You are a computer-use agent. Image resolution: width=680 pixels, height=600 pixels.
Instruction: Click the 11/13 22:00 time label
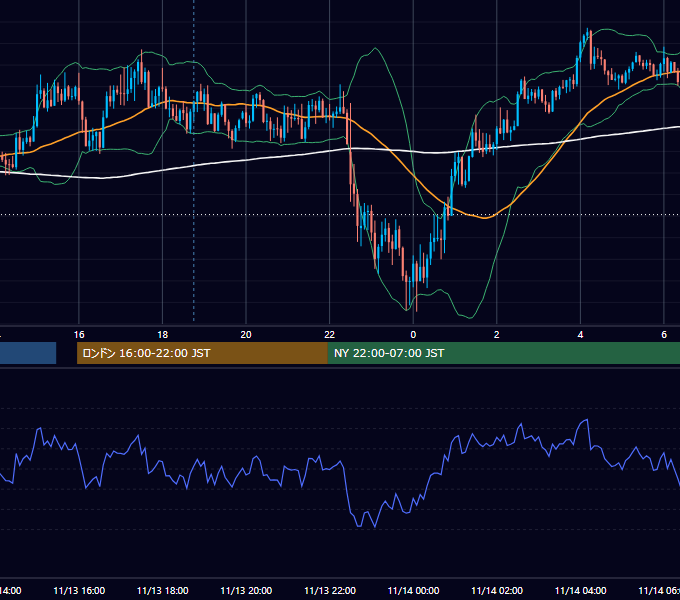point(330,591)
